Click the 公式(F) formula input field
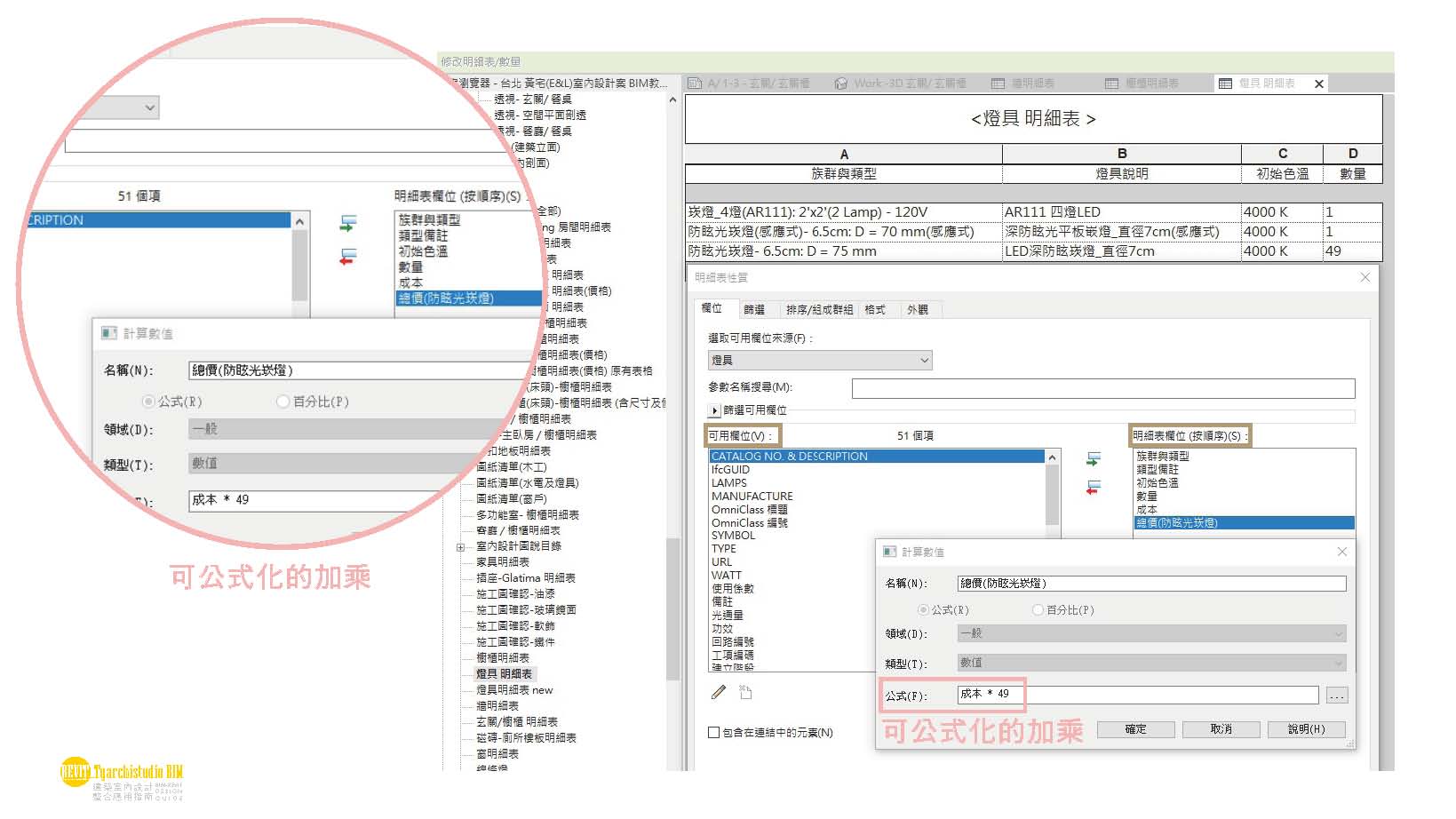The image size is (1456, 819). (1138, 695)
